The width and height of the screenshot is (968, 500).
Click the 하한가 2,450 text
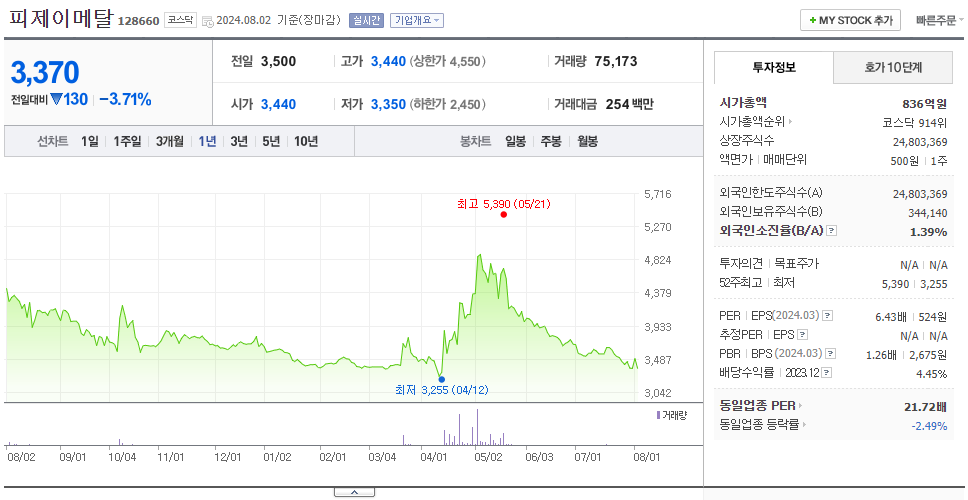[x=448, y=105]
